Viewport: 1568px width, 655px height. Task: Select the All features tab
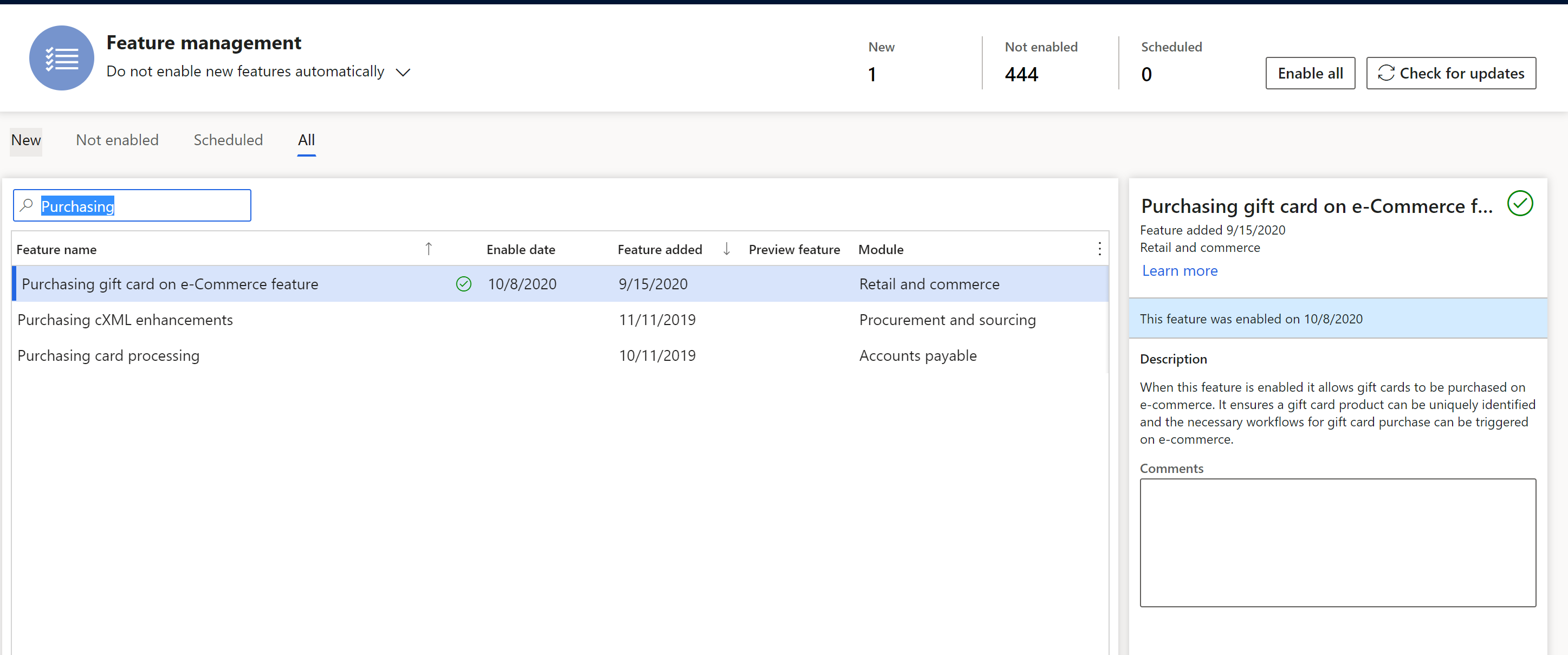click(x=305, y=140)
